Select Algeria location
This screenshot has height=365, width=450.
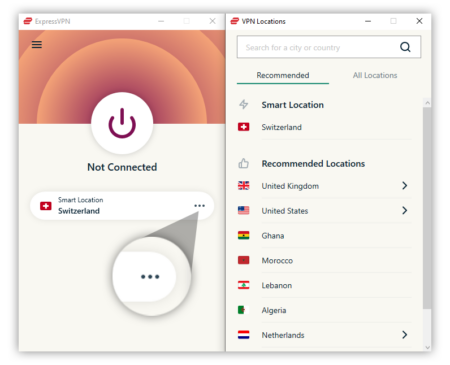[325, 310]
